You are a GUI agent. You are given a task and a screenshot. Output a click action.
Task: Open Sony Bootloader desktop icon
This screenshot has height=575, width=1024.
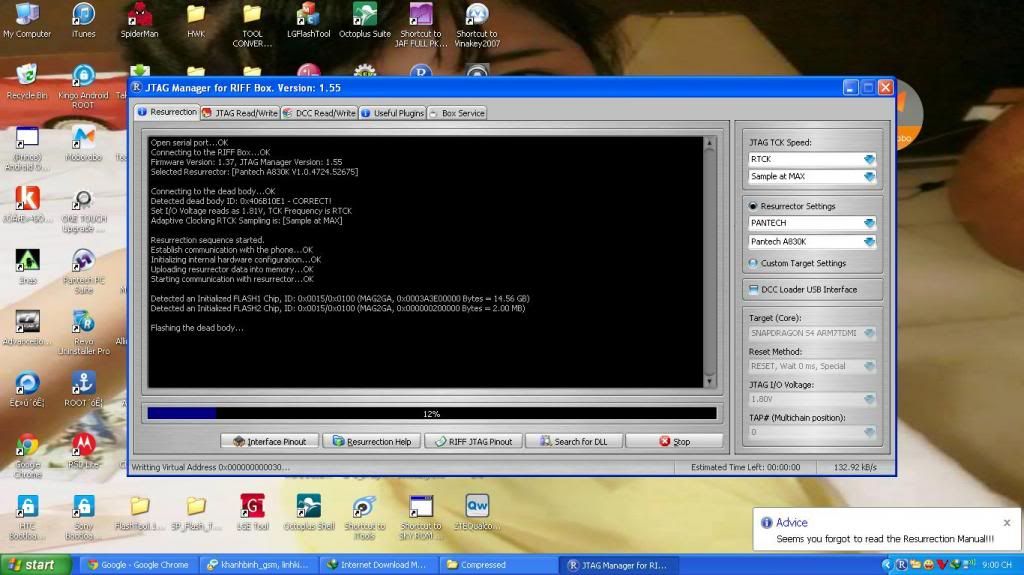[x=83, y=516]
